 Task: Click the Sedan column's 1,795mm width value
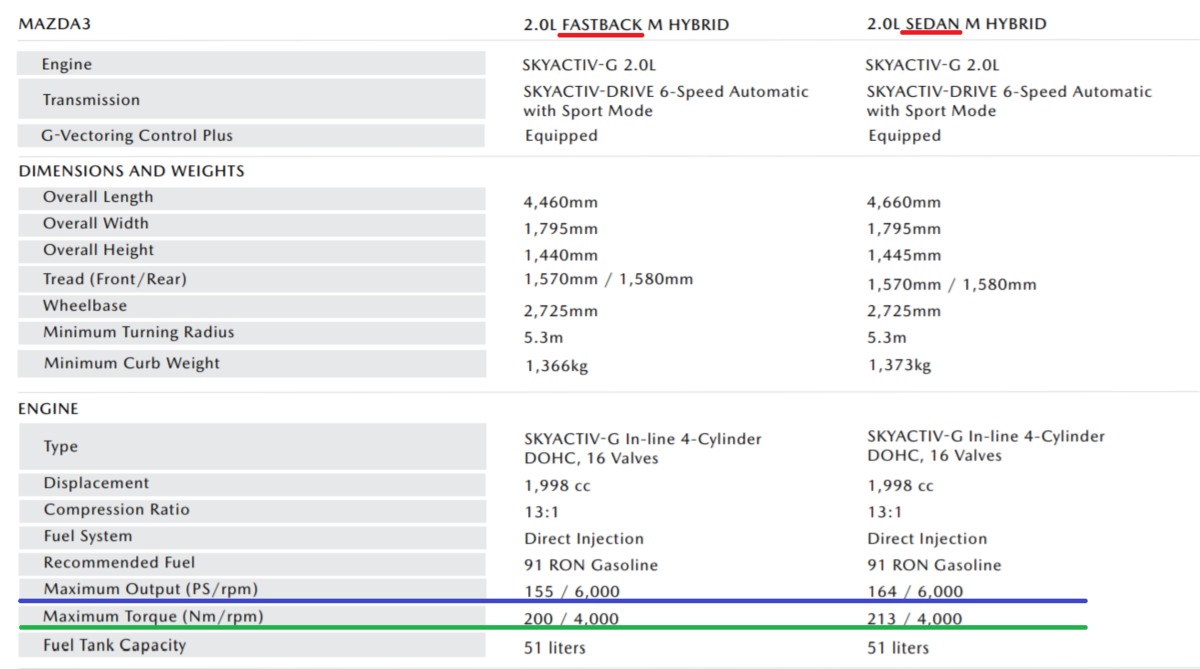pos(904,229)
